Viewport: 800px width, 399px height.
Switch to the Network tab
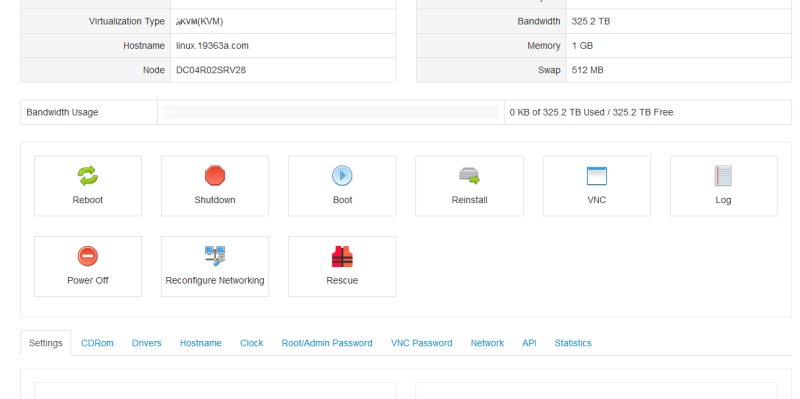(487, 343)
